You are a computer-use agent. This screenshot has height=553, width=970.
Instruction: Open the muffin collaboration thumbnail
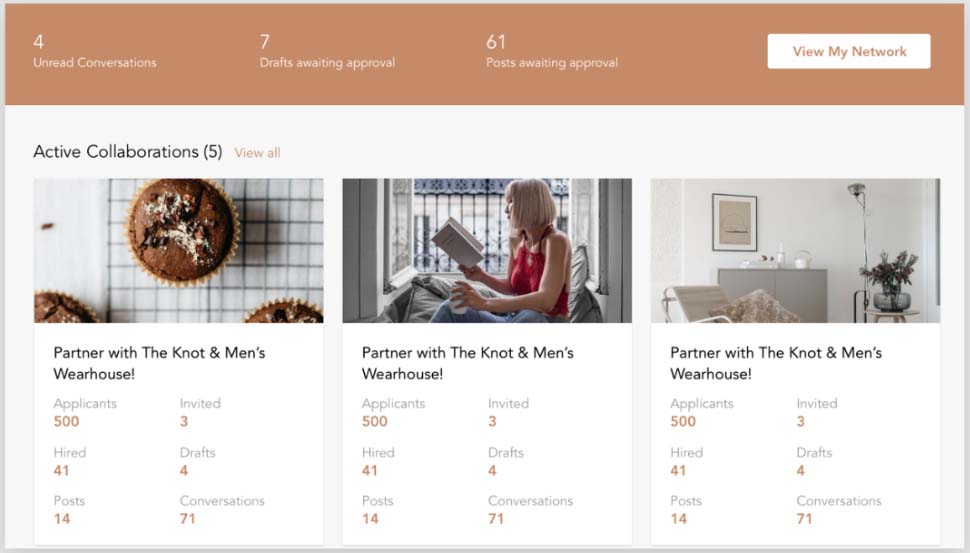(179, 251)
